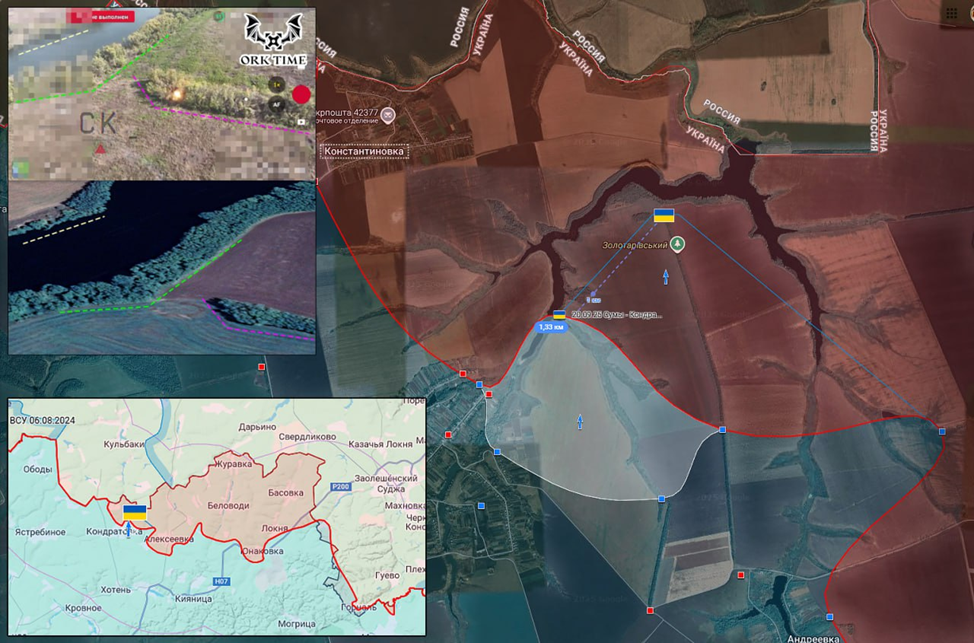Click the red triangle marker in drone feed
Viewport: 974px width, 643px height.
click(x=101, y=149)
